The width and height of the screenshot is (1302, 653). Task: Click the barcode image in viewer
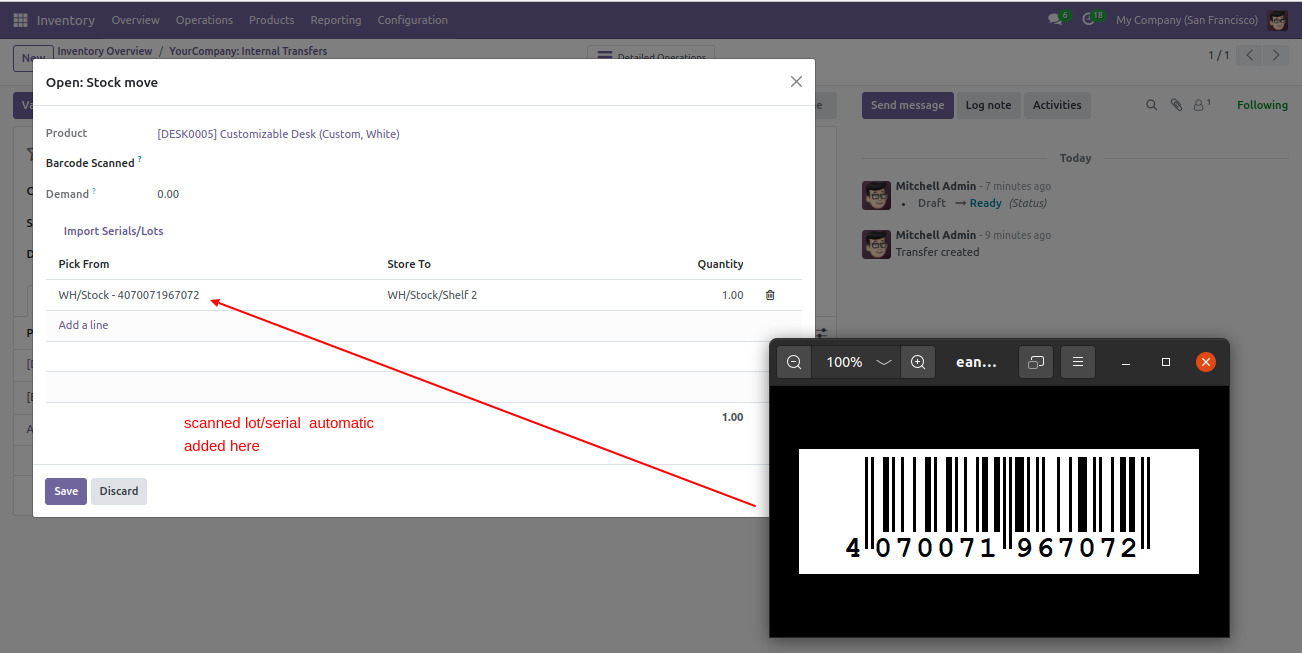pyautogui.click(x=998, y=511)
